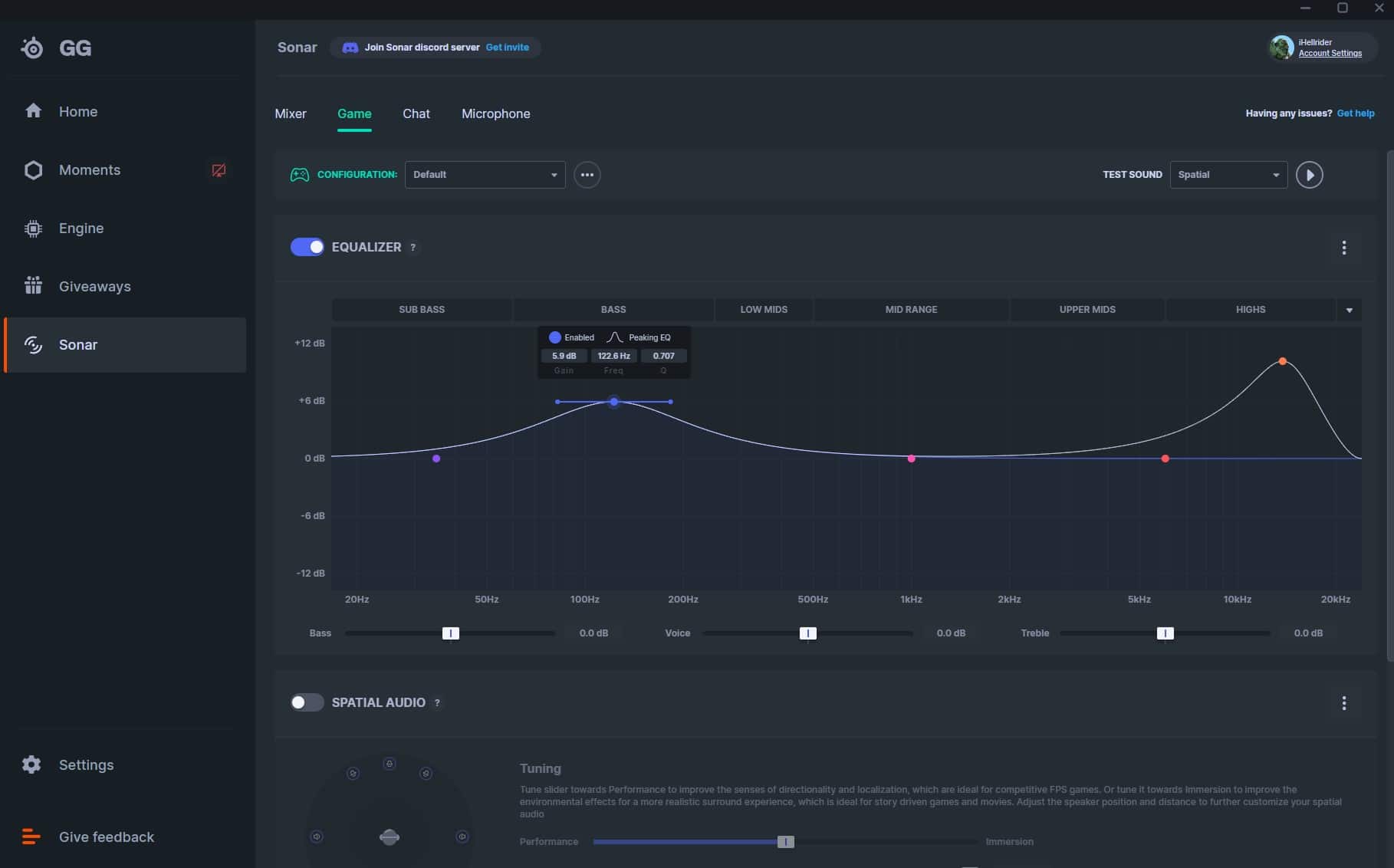Click the top-left spatial speaker icon

(x=353, y=774)
